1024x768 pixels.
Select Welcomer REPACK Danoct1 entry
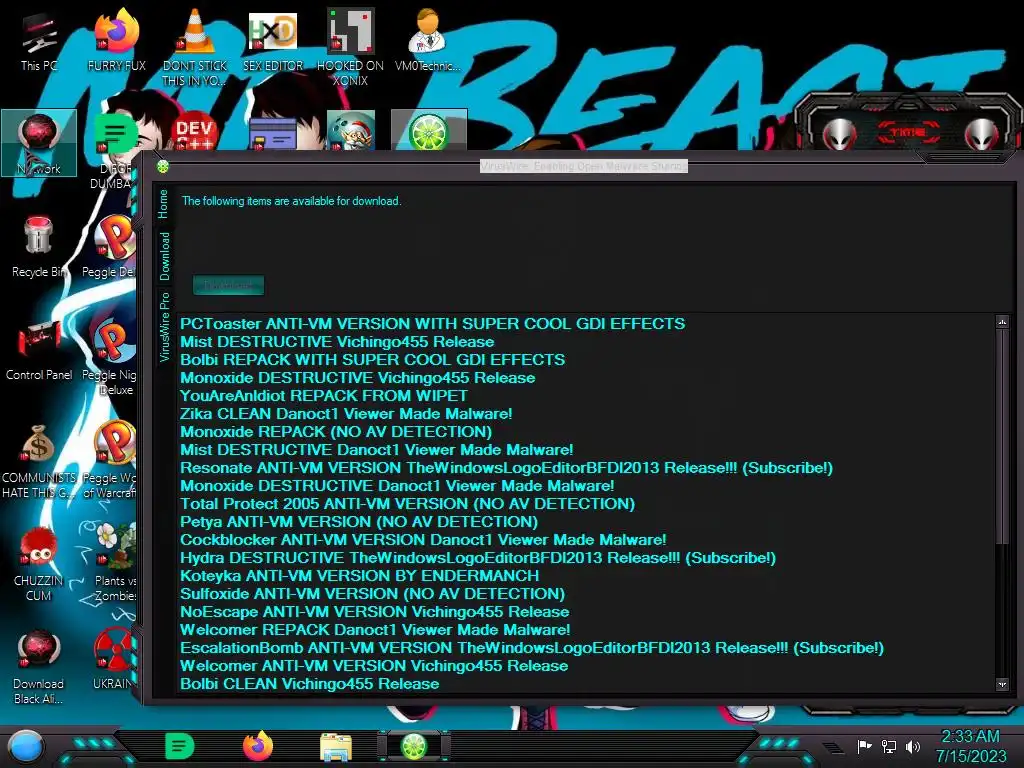[375, 630]
